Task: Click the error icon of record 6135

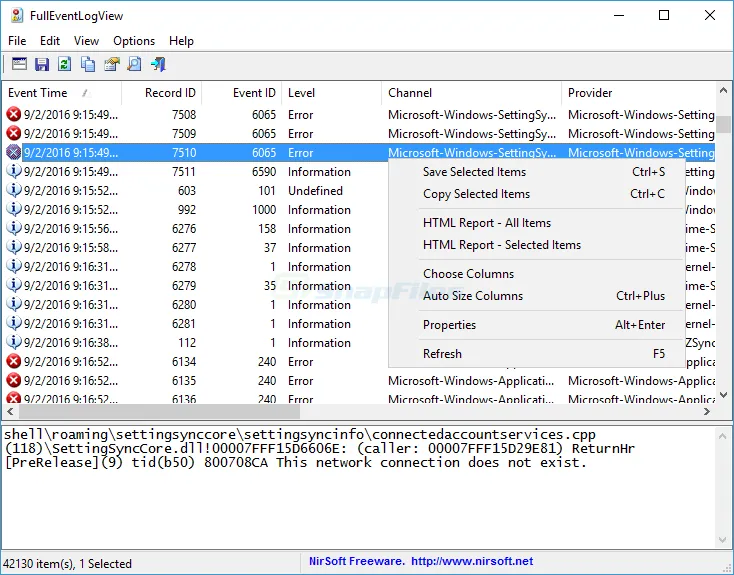Action: point(14,380)
